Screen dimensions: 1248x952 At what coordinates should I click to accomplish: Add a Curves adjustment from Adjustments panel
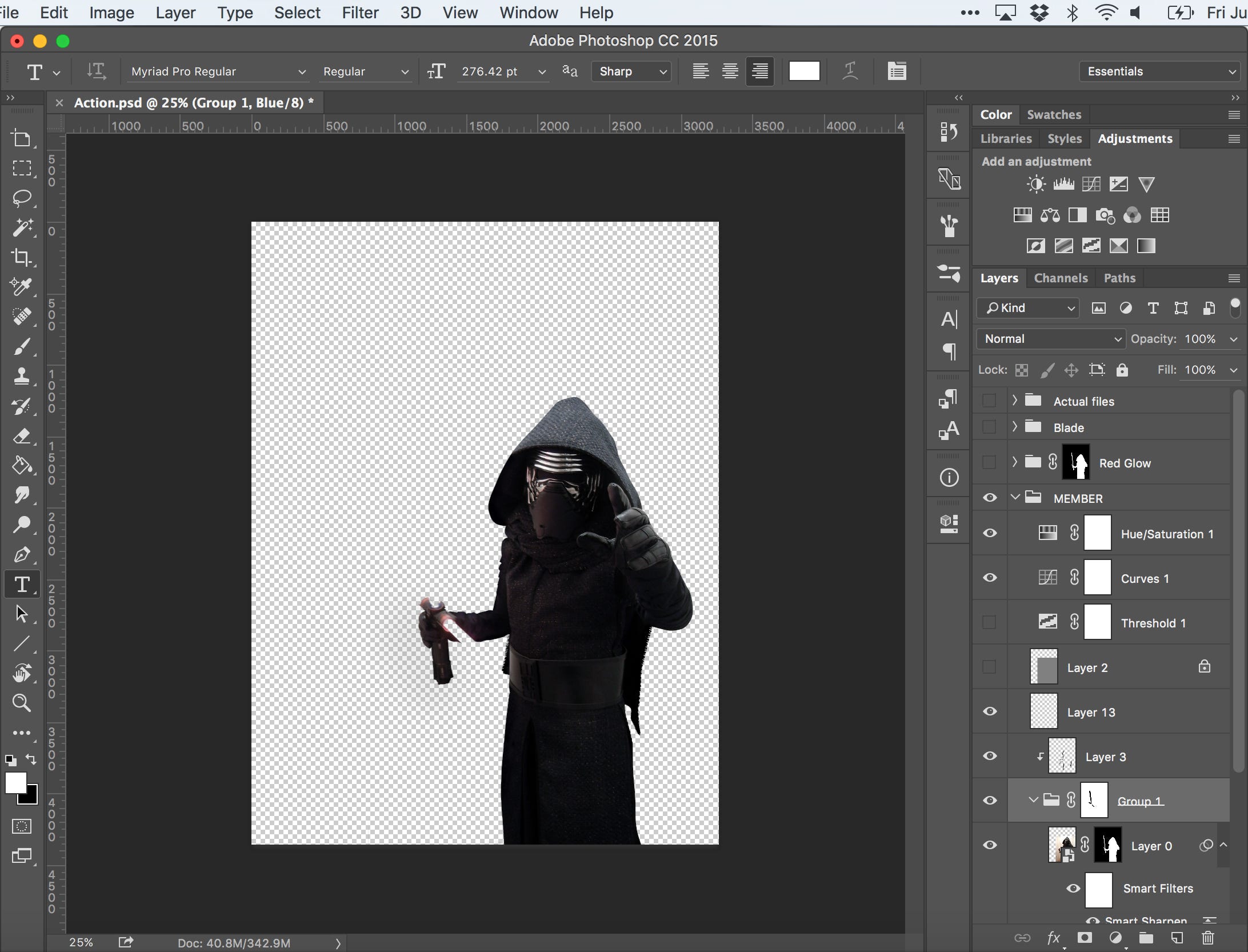1091,184
